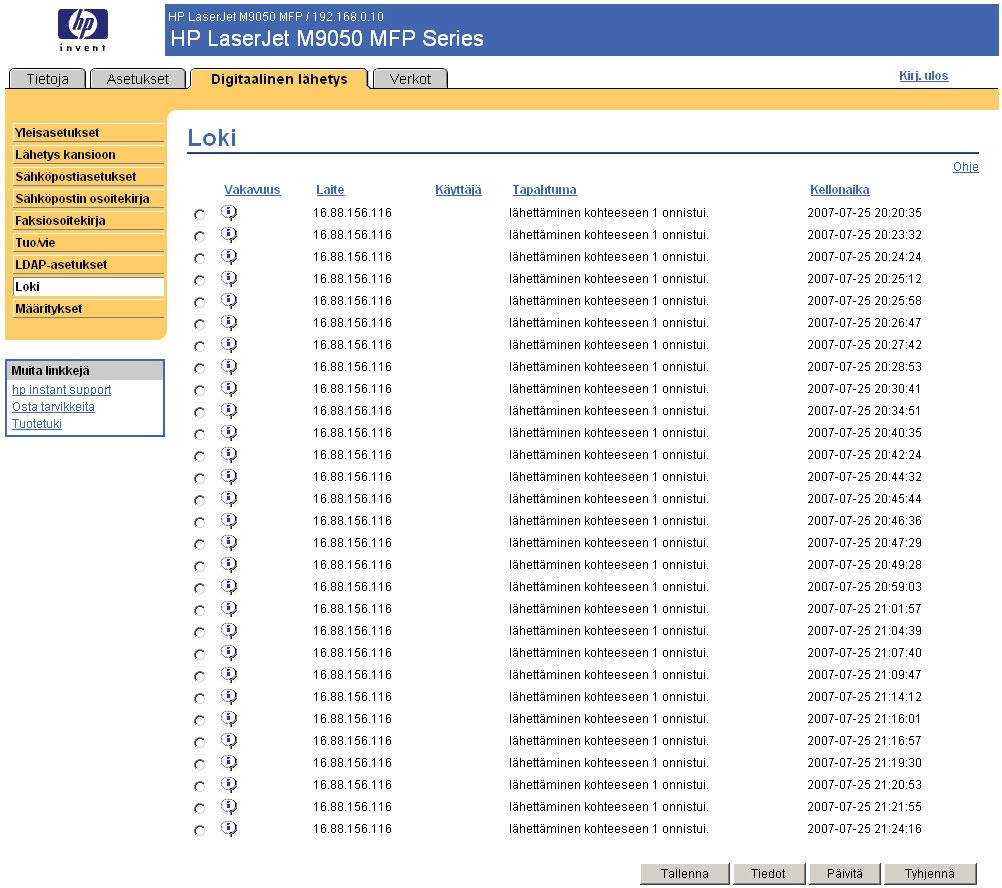The image size is (1002, 888).
Task: Click severity info icon for 21:14:12 entry
Action: [x=229, y=697]
